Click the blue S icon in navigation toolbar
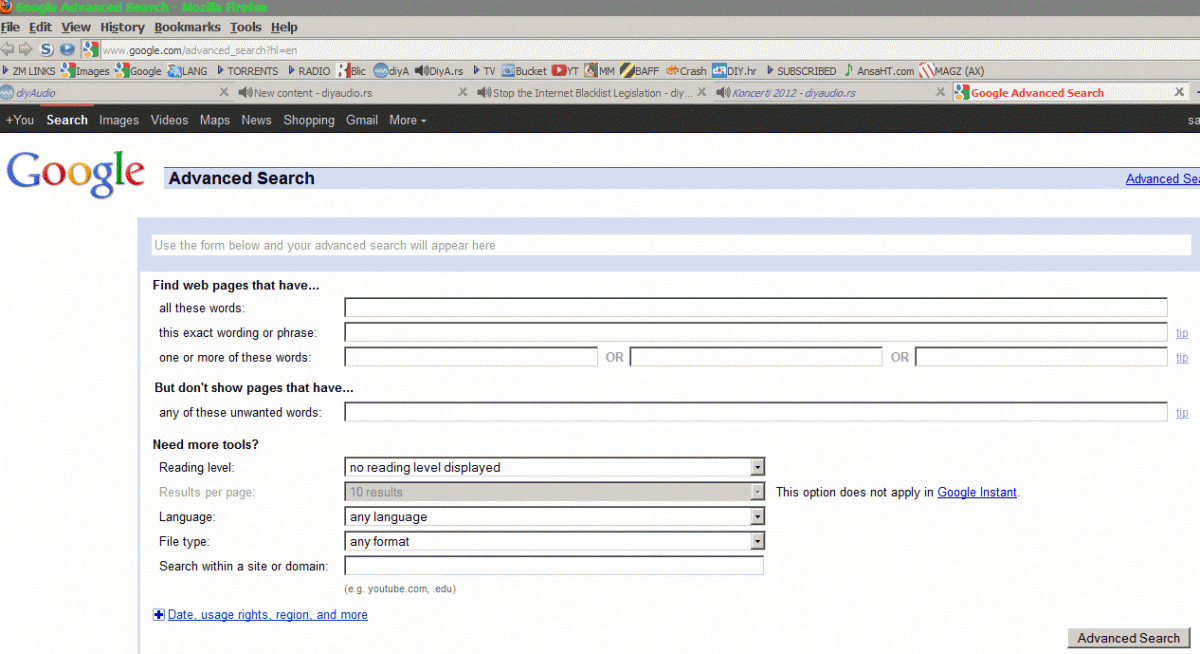The height and width of the screenshot is (654, 1200). [46, 49]
